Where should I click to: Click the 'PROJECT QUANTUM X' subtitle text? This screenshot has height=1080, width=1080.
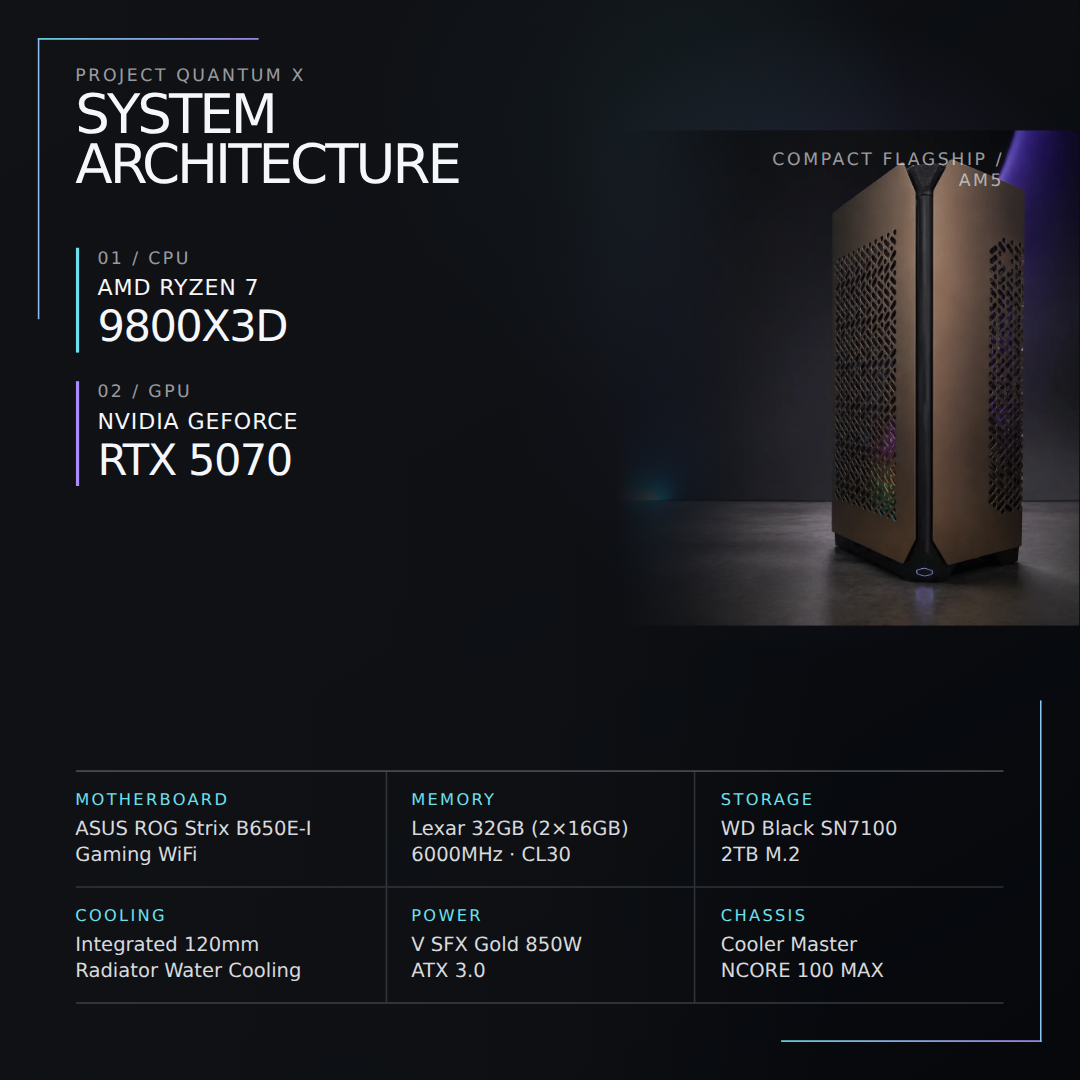coord(189,74)
